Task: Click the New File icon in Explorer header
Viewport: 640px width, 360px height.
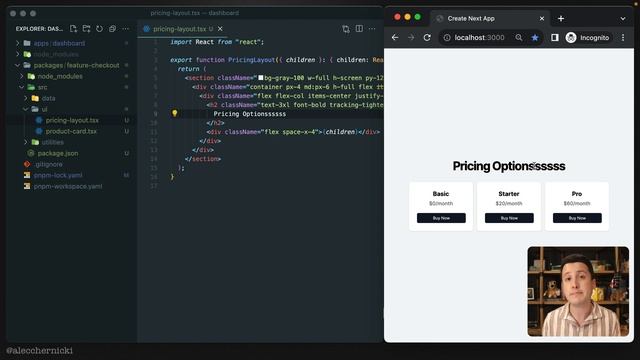Action: (x=73, y=29)
